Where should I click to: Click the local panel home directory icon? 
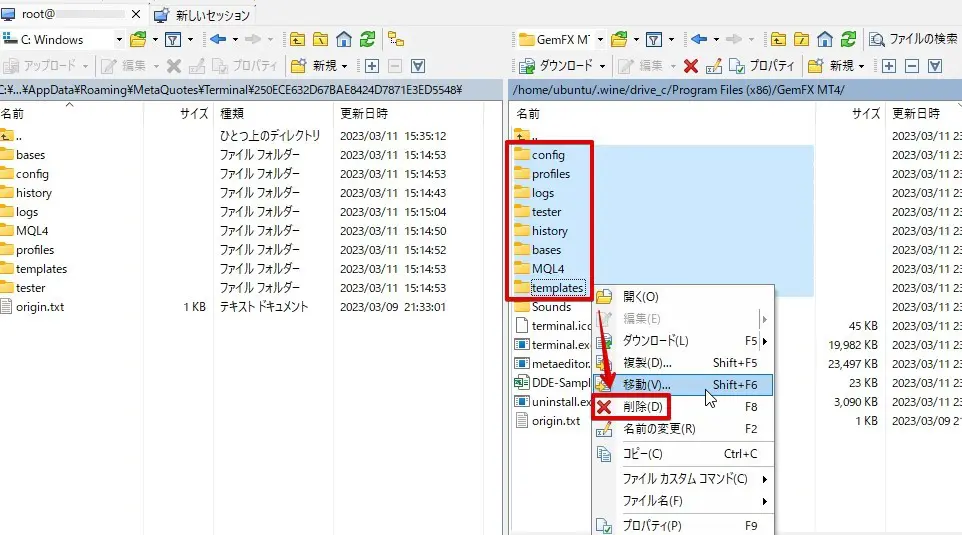344,40
